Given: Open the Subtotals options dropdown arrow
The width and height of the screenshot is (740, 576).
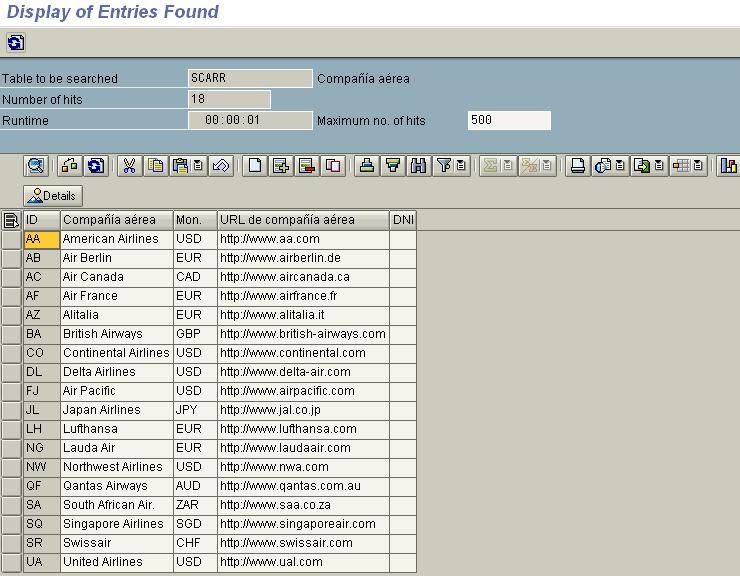Looking at the screenshot, I should click(x=547, y=166).
